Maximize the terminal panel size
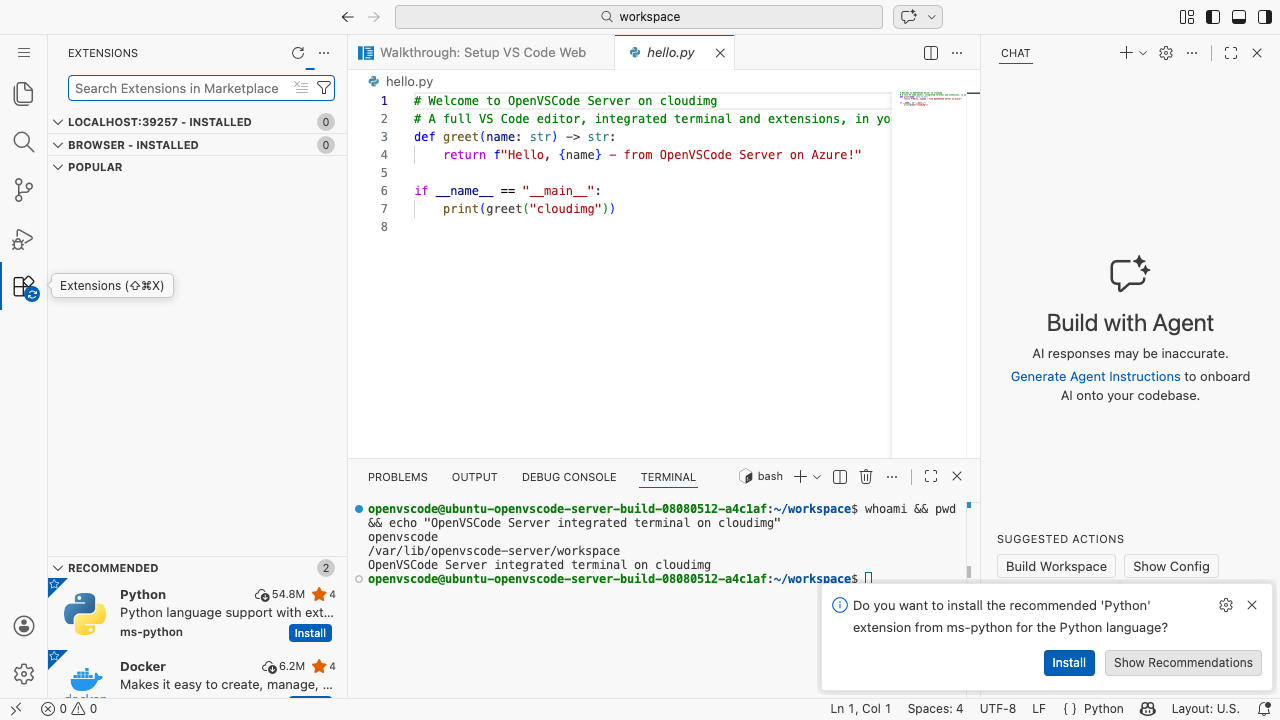 pyautogui.click(x=930, y=477)
